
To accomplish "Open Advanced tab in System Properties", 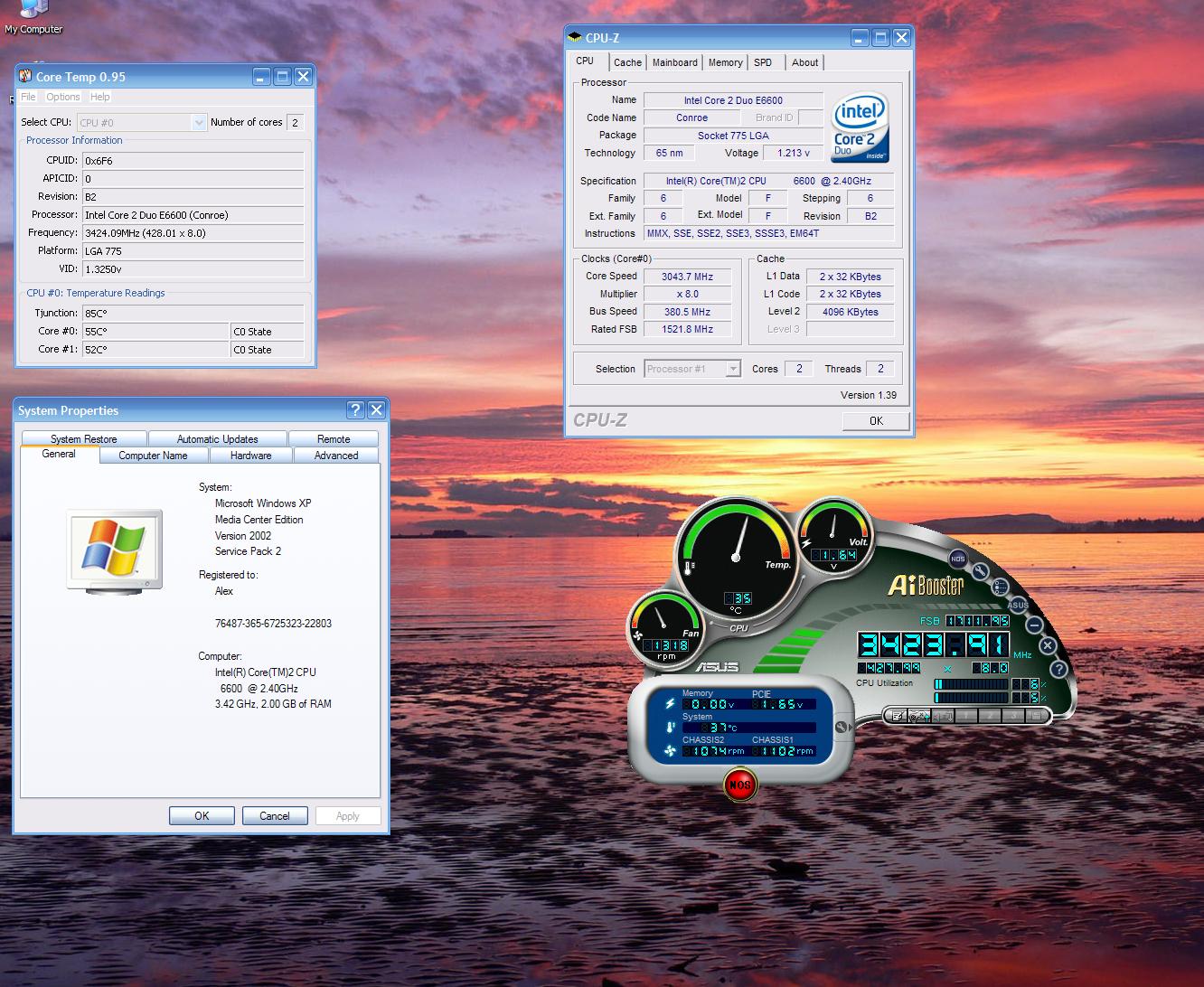I will [336, 456].
